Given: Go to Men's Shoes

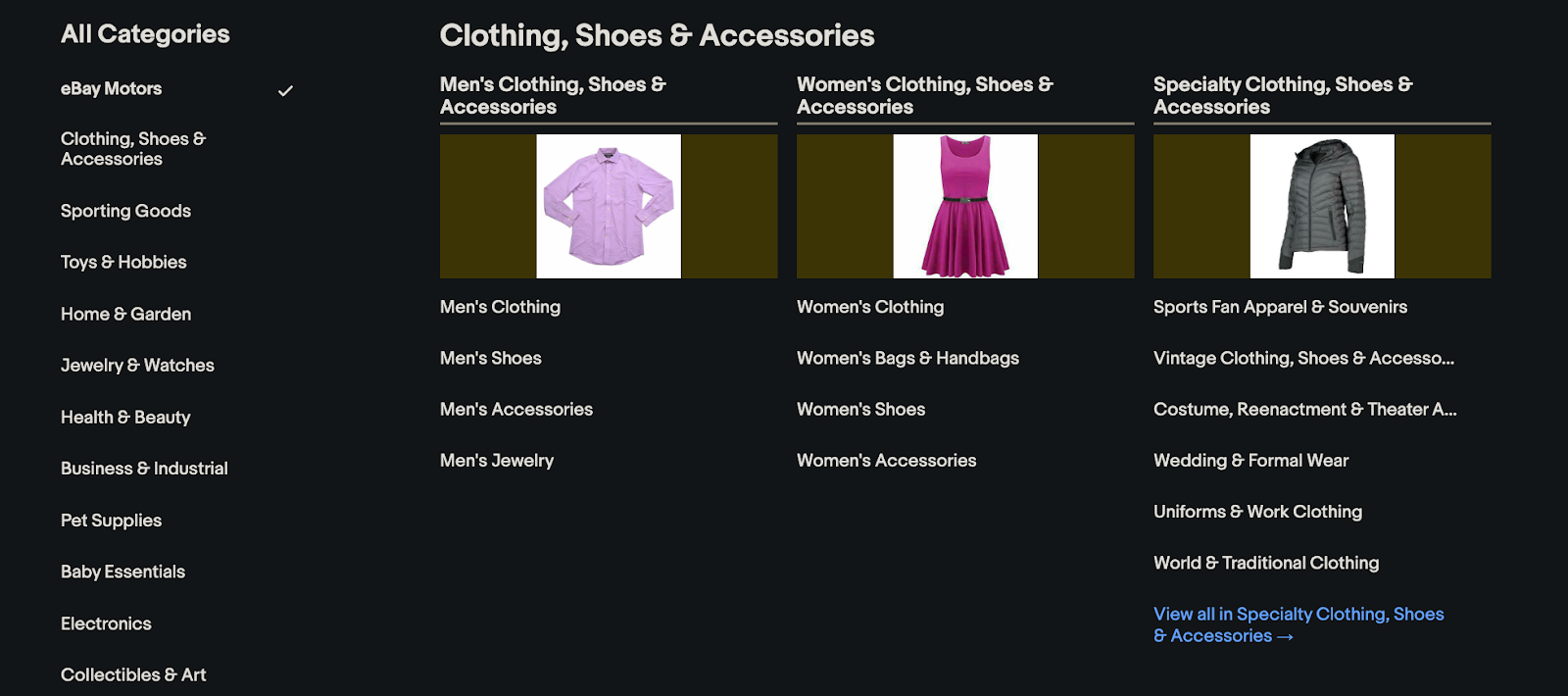Looking at the screenshot, I should 490,358.
